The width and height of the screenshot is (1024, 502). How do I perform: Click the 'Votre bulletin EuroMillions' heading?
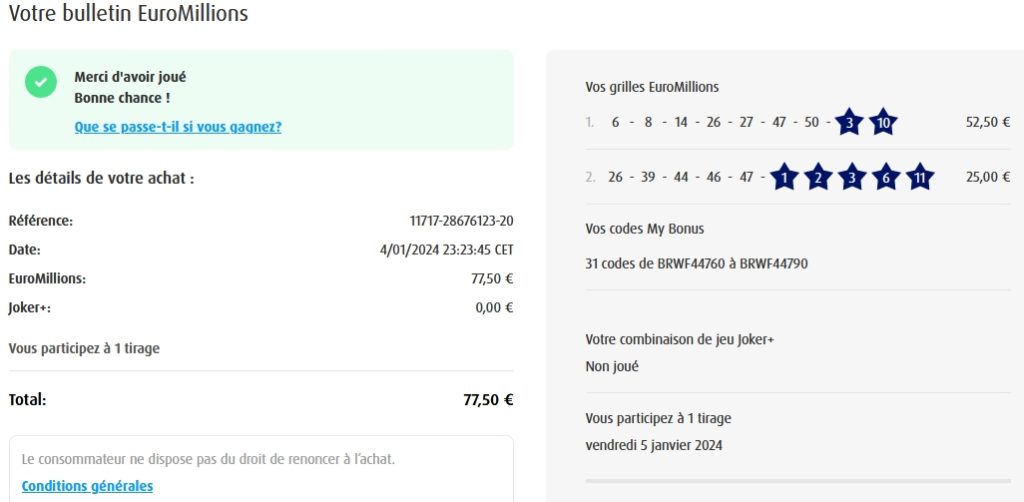(128, 14)
